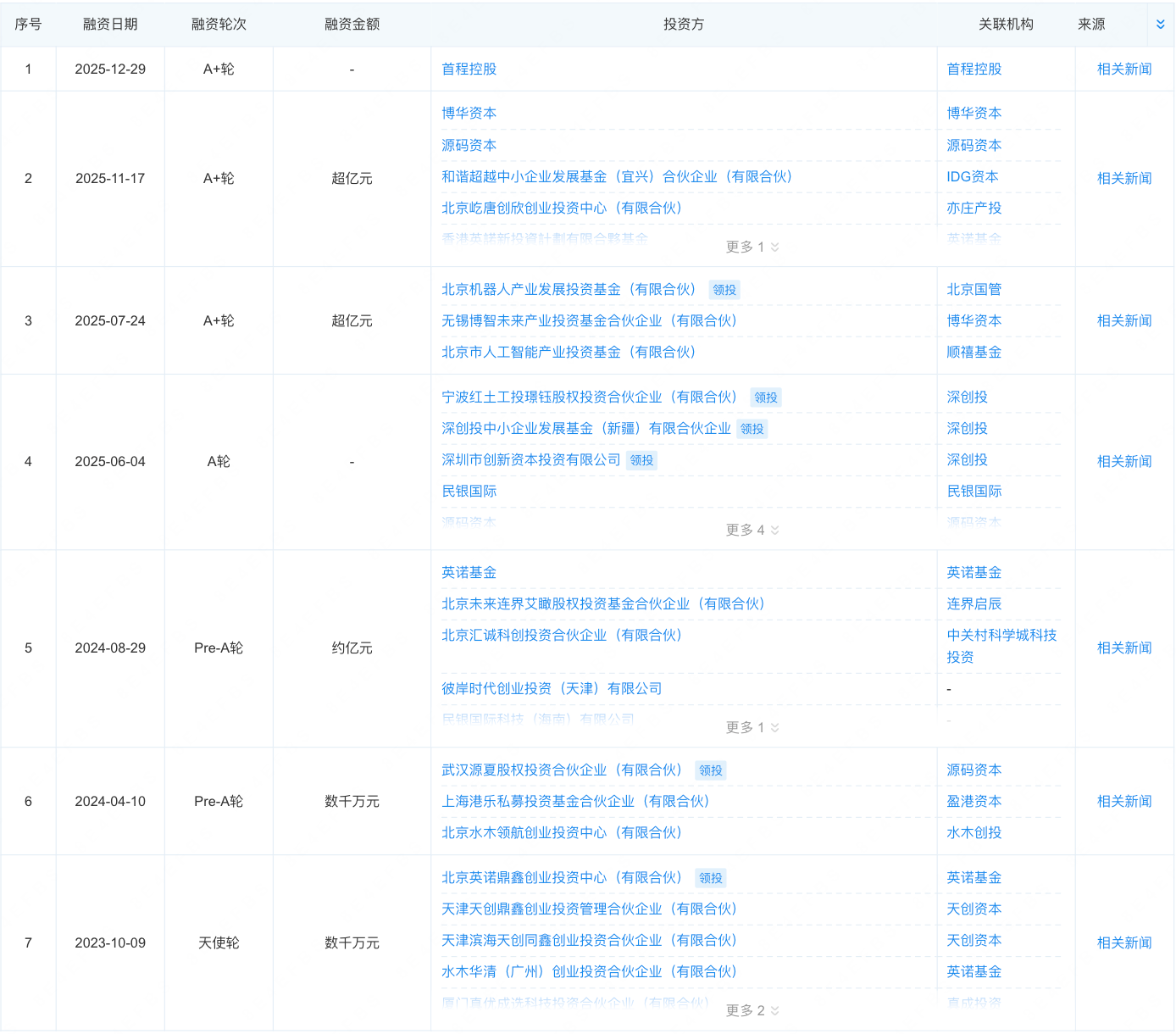This screenshot has height=1034, width=1176.
Task: 打开首程控股投资方链接
Action: (x=468, y=69)
